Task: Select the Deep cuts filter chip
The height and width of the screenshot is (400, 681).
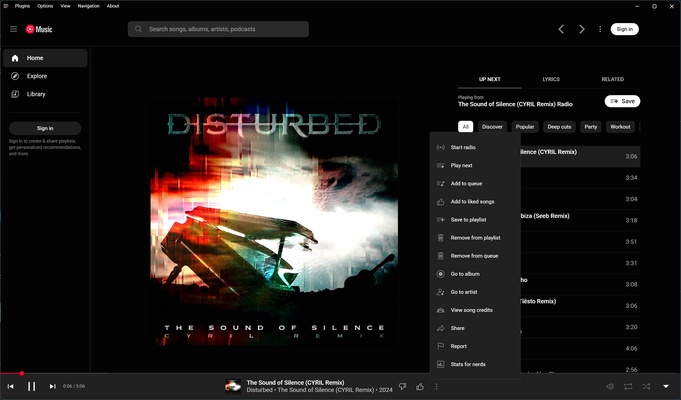Action: click(x=559, y=127)
